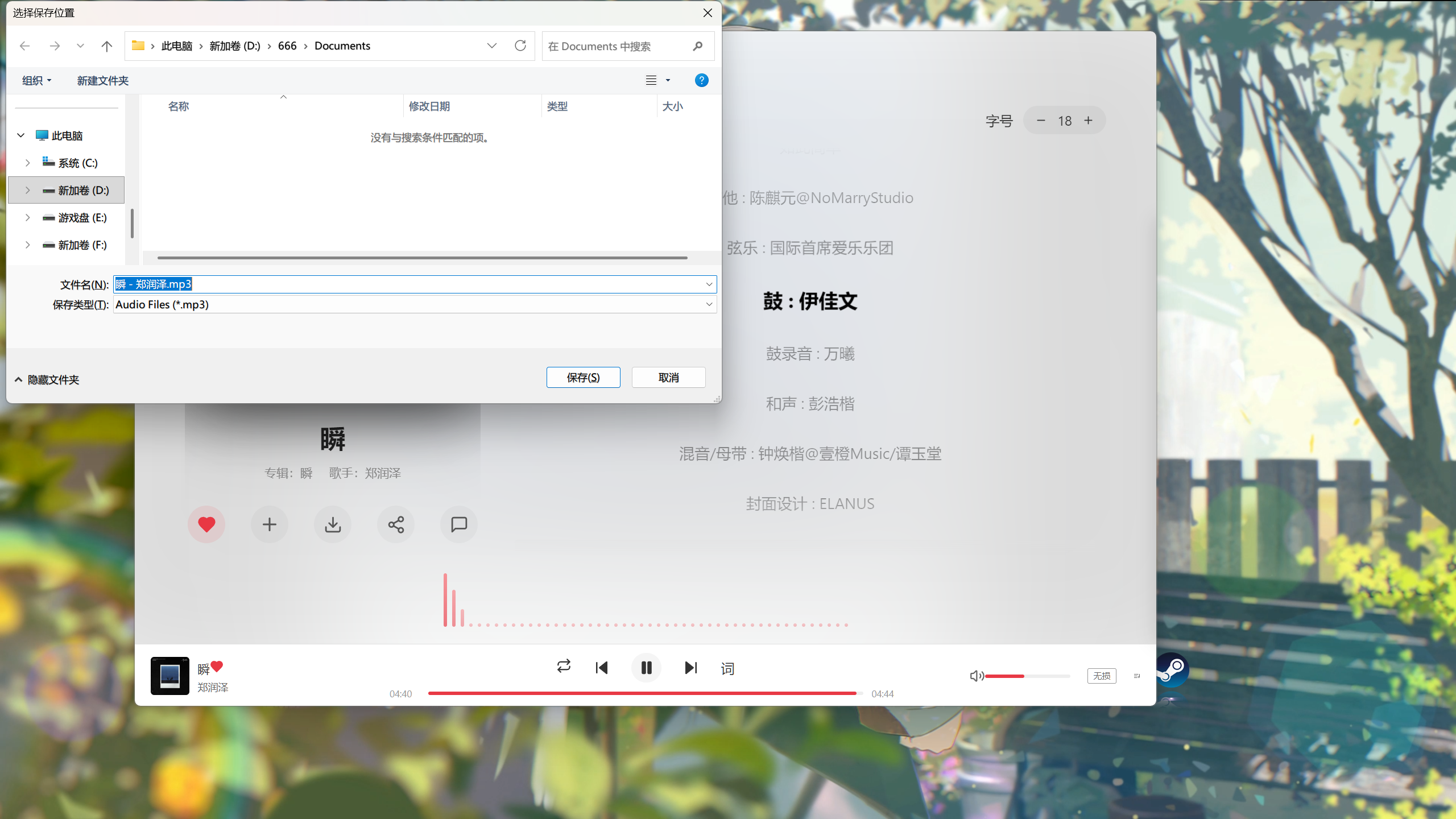Cancel the save dialog with 取消
1456x819 pixels.
click(x=668, y=377)
